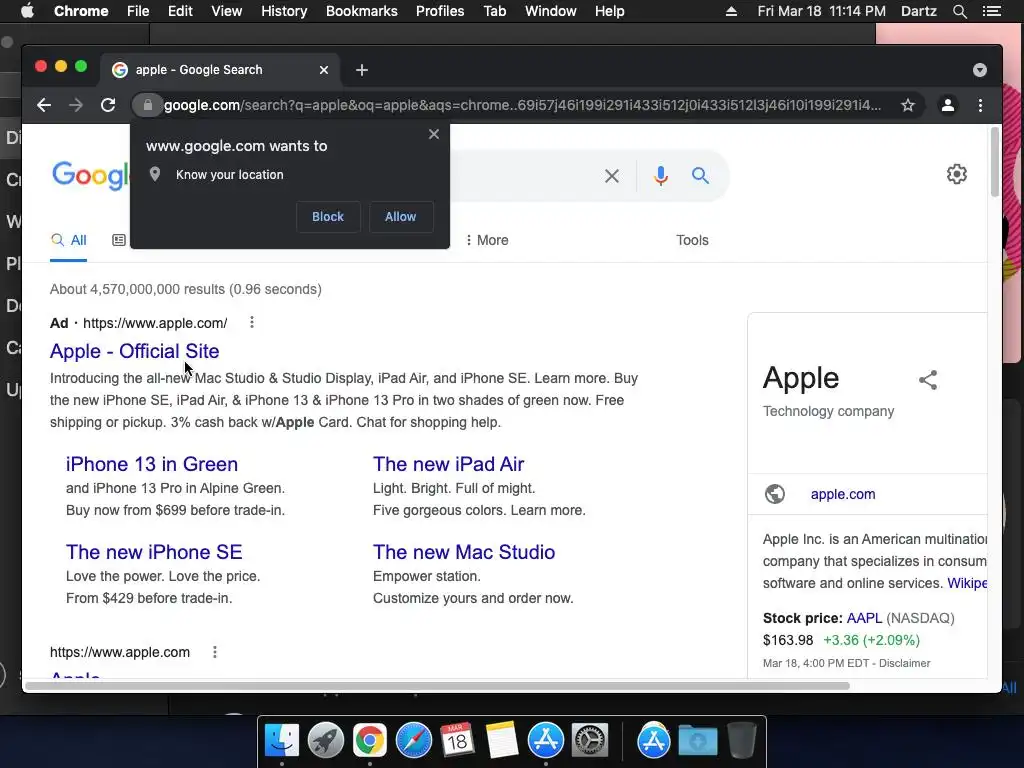Open the Tools search options

692,240
